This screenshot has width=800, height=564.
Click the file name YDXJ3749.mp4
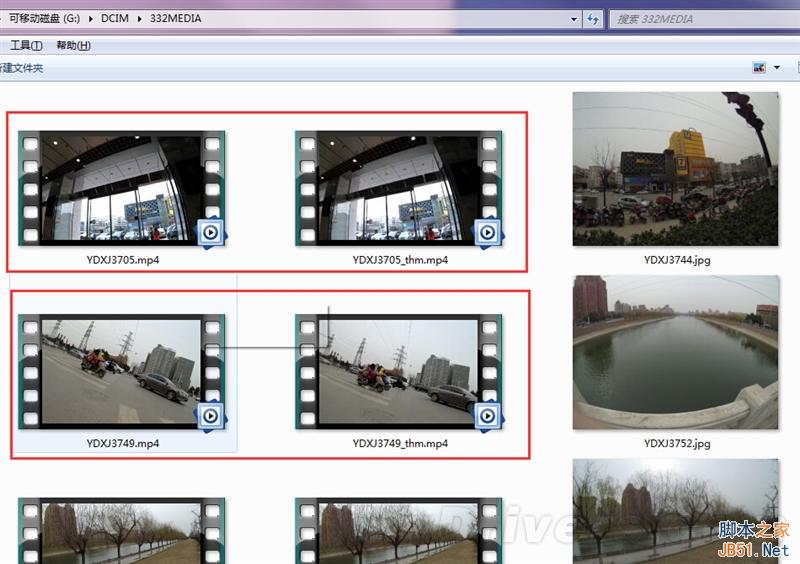(x=122, y=443)
